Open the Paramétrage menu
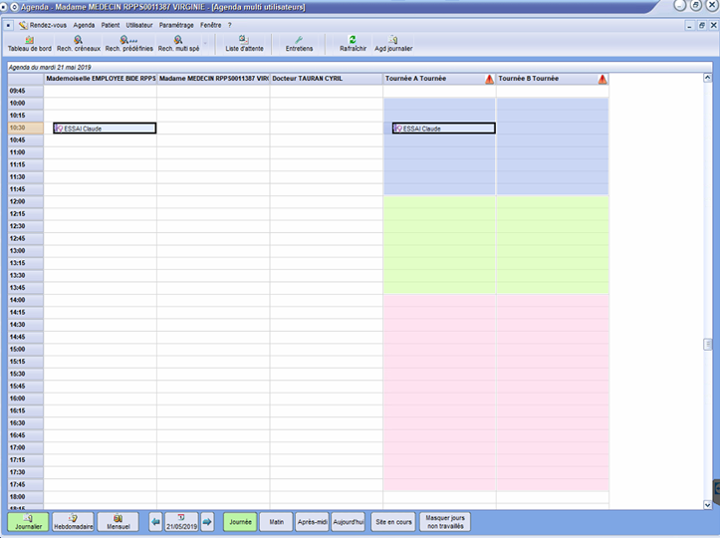The image size is (720, 538). pos(176,24)
